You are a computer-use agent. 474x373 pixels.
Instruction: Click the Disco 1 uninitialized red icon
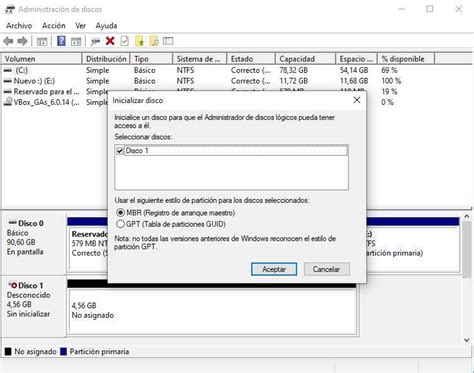point(13,285)
